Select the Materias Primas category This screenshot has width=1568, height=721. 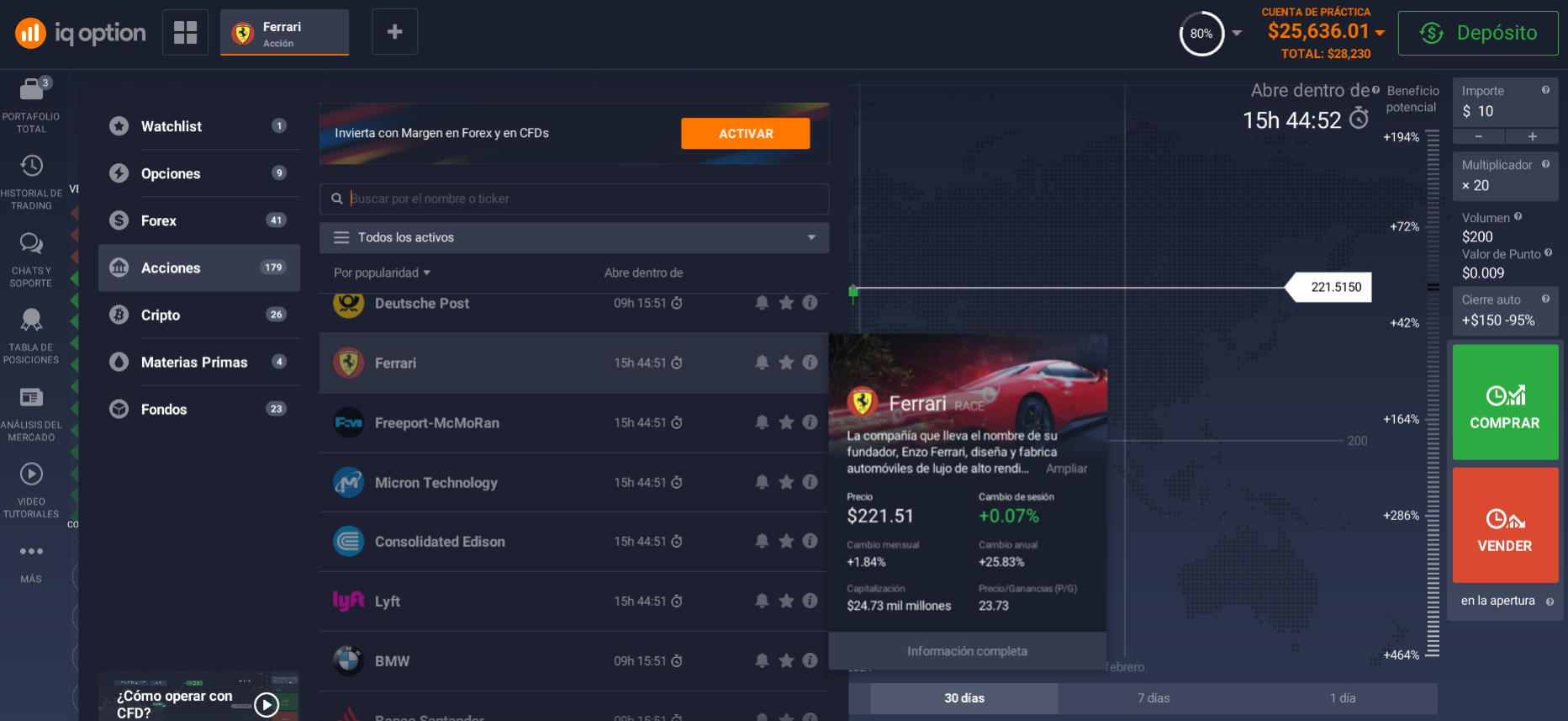pos(199,362)
